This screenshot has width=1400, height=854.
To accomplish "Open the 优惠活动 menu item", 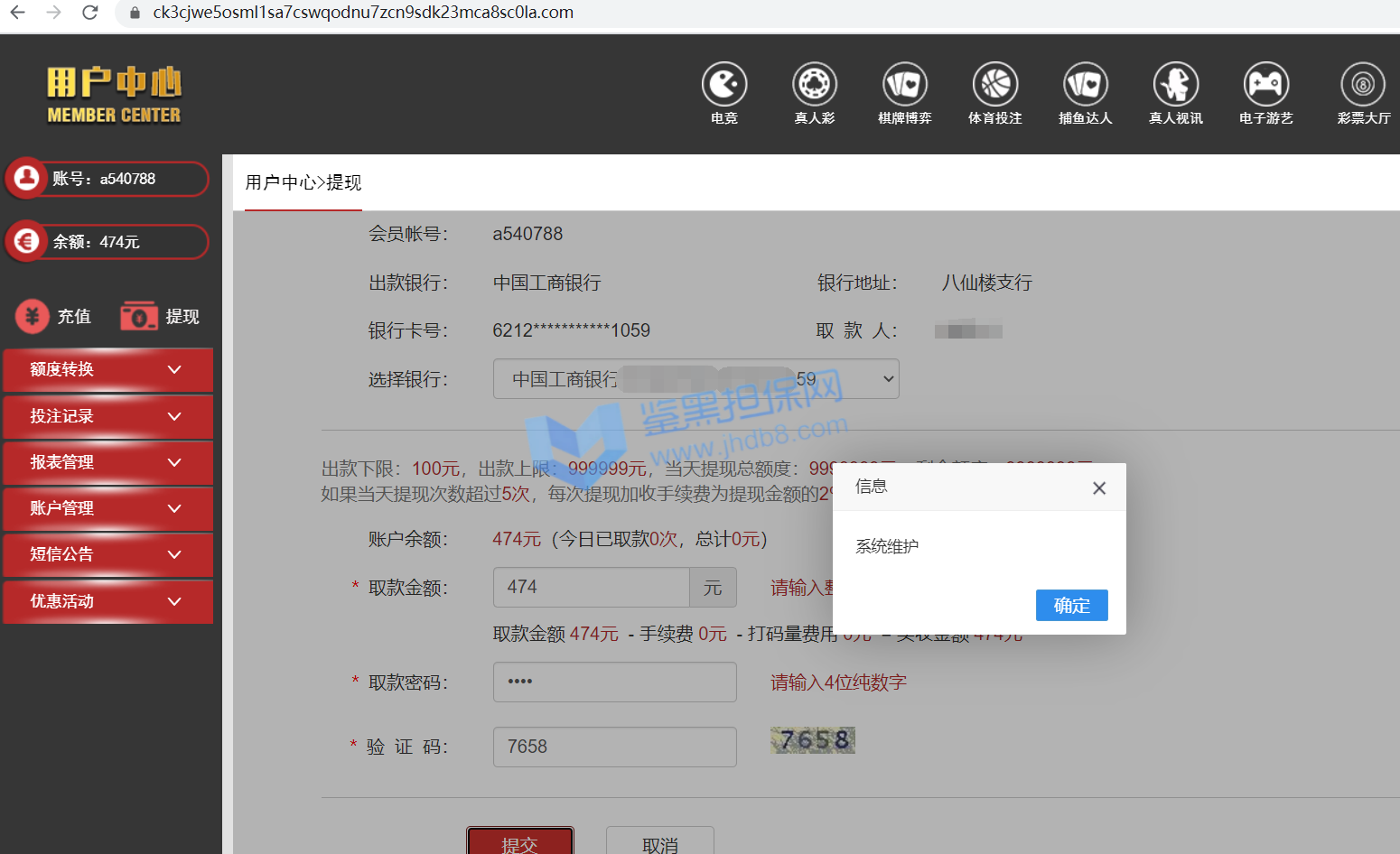I will pyautogui.click(x=107, y=601).
